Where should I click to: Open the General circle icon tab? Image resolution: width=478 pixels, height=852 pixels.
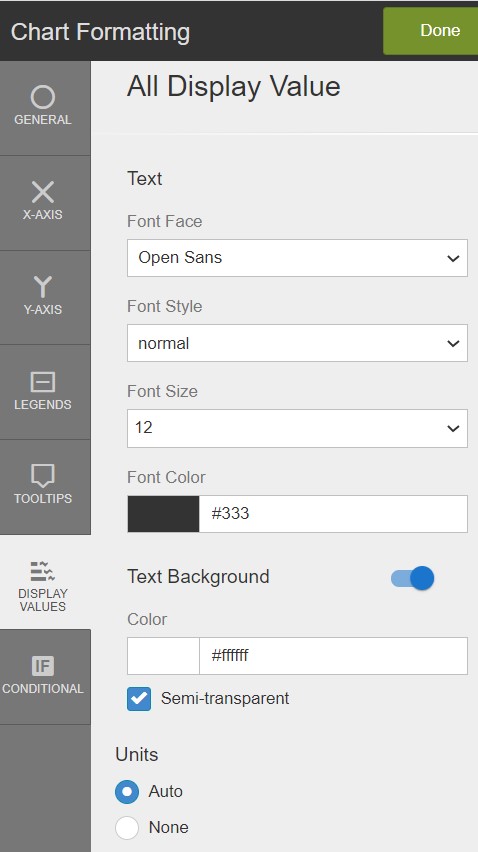pos(42,97)
